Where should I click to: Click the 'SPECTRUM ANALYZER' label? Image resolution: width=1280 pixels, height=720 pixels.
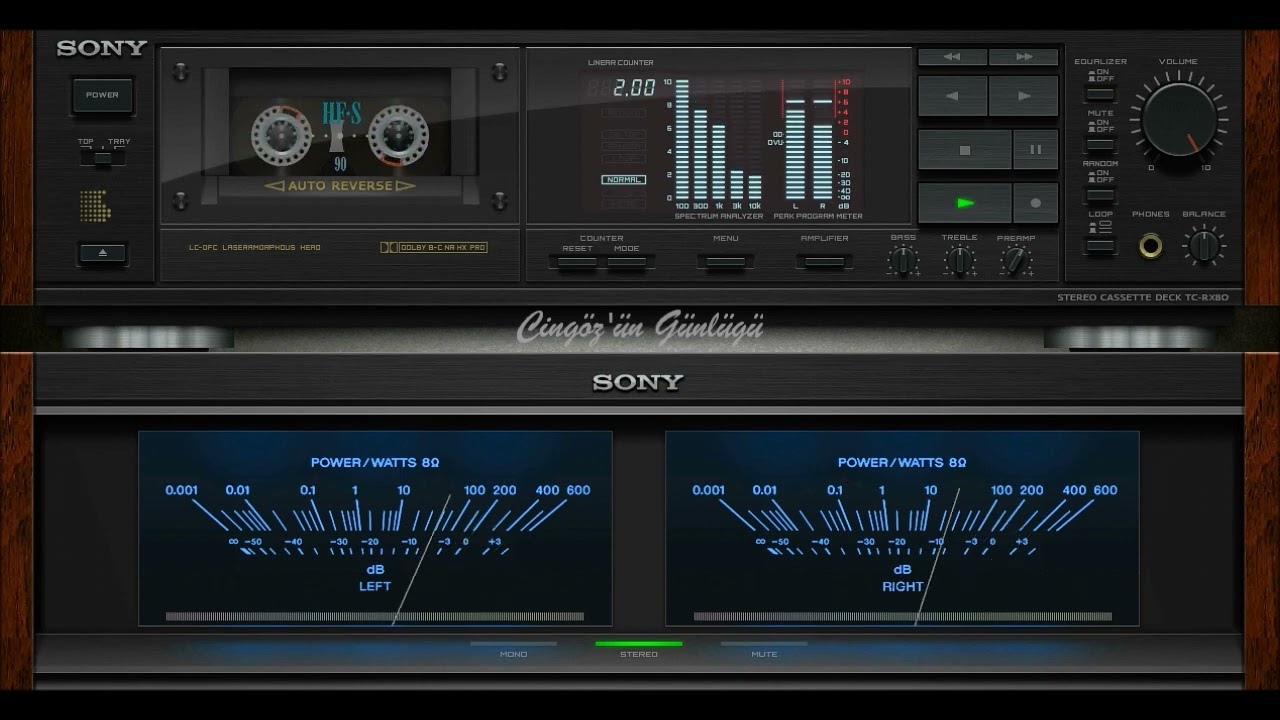719,216
